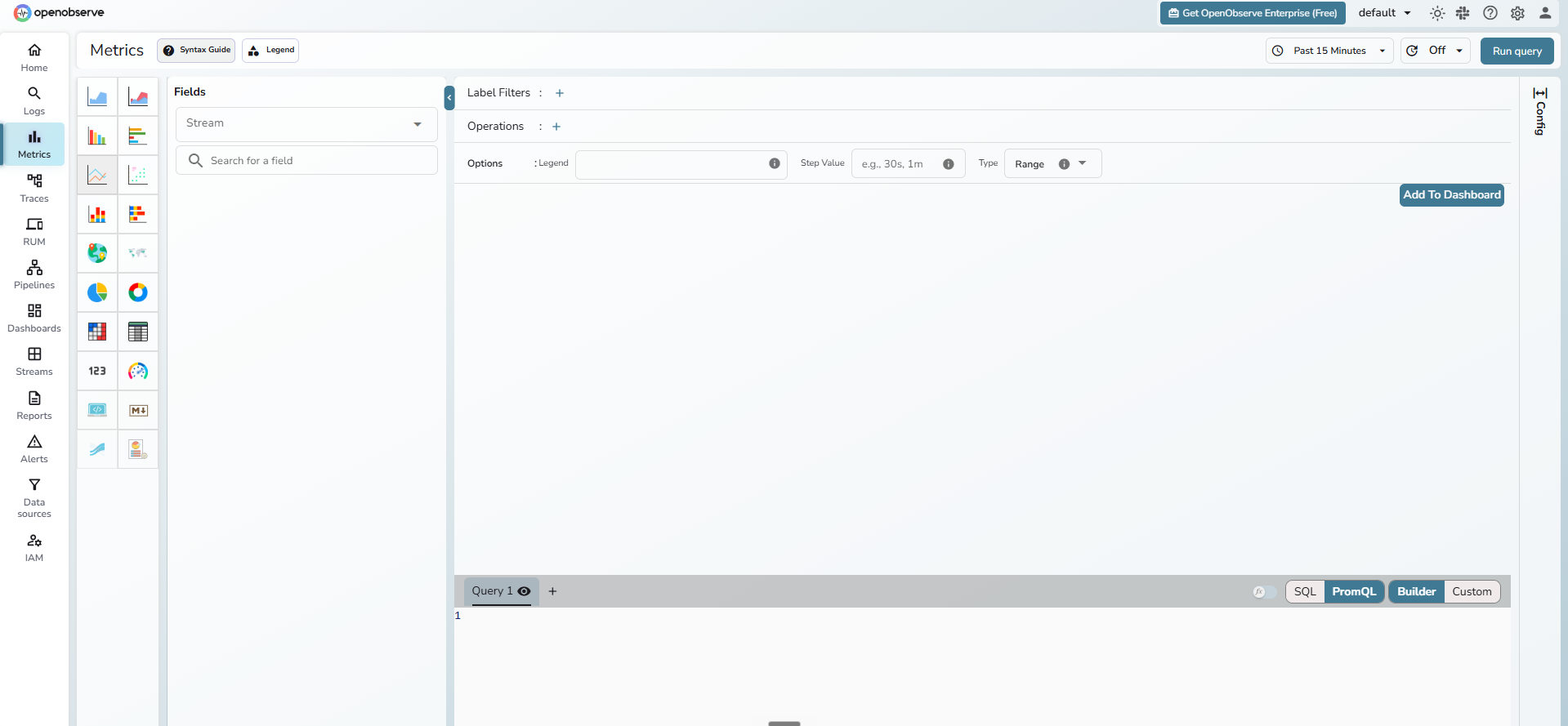
Task: Select the stacked bar chart type
Action: coord(97,214)
